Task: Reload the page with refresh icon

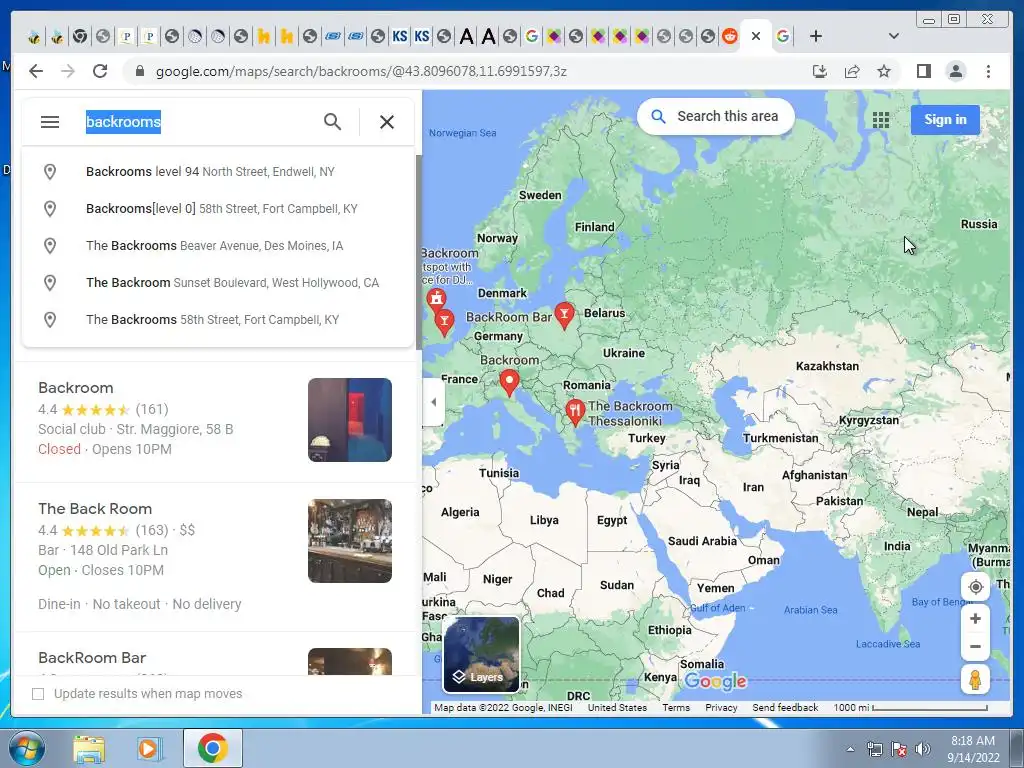Action: click(x=100, y=71)
